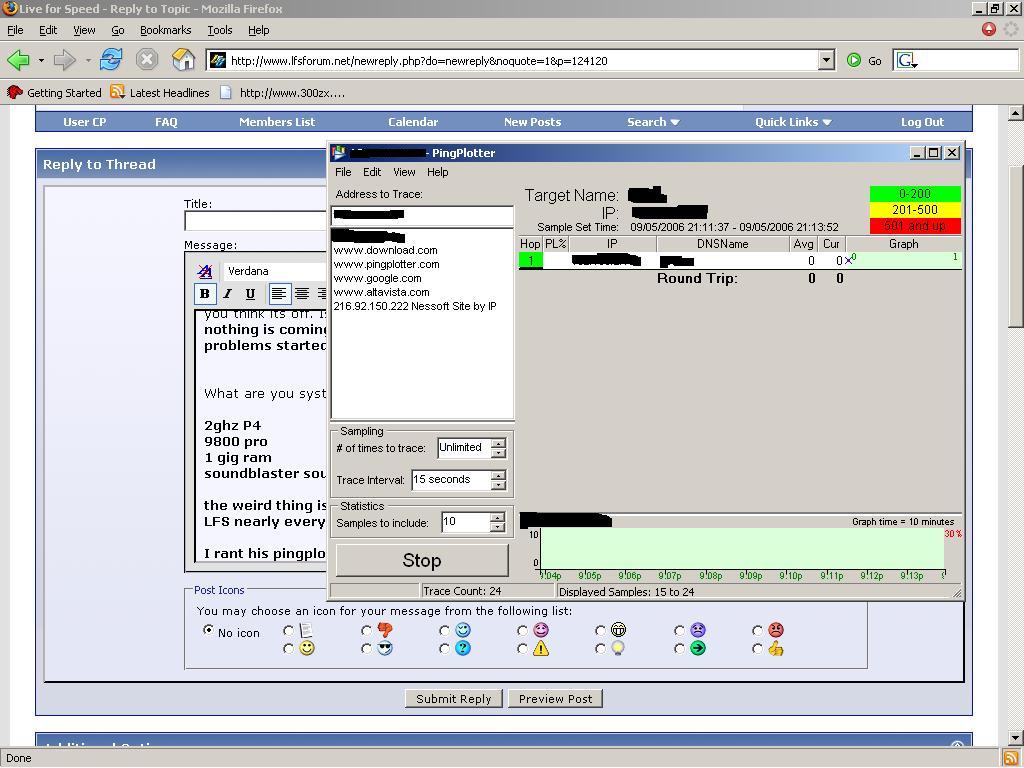
Task: Decrease the Trace Interval value
Action: 498,485
